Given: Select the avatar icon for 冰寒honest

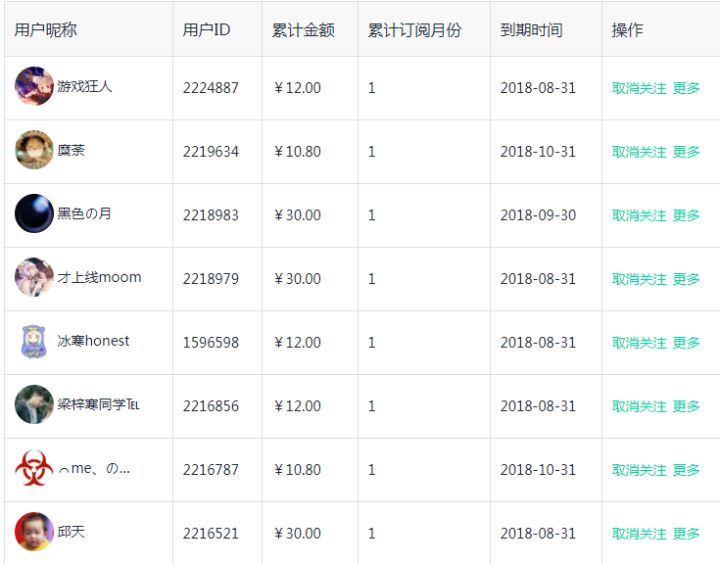Looking at the screenshot, I should click(x=34, y=342).
